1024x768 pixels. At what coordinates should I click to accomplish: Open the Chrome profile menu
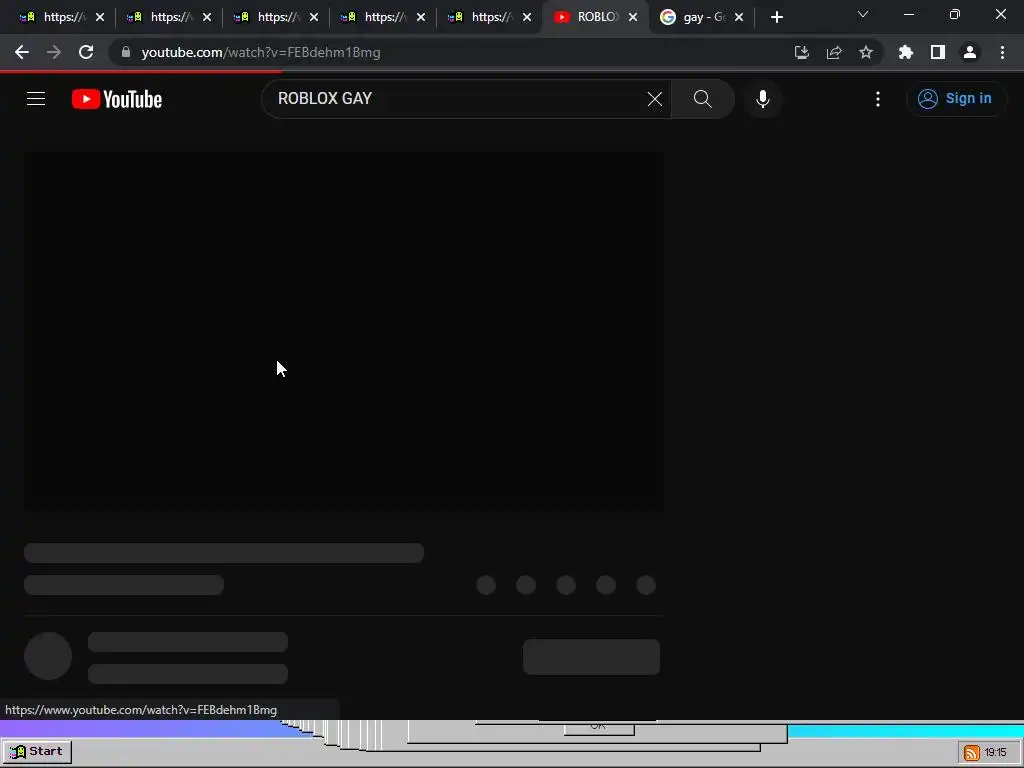pyautogui.click(x=970, y=52)
